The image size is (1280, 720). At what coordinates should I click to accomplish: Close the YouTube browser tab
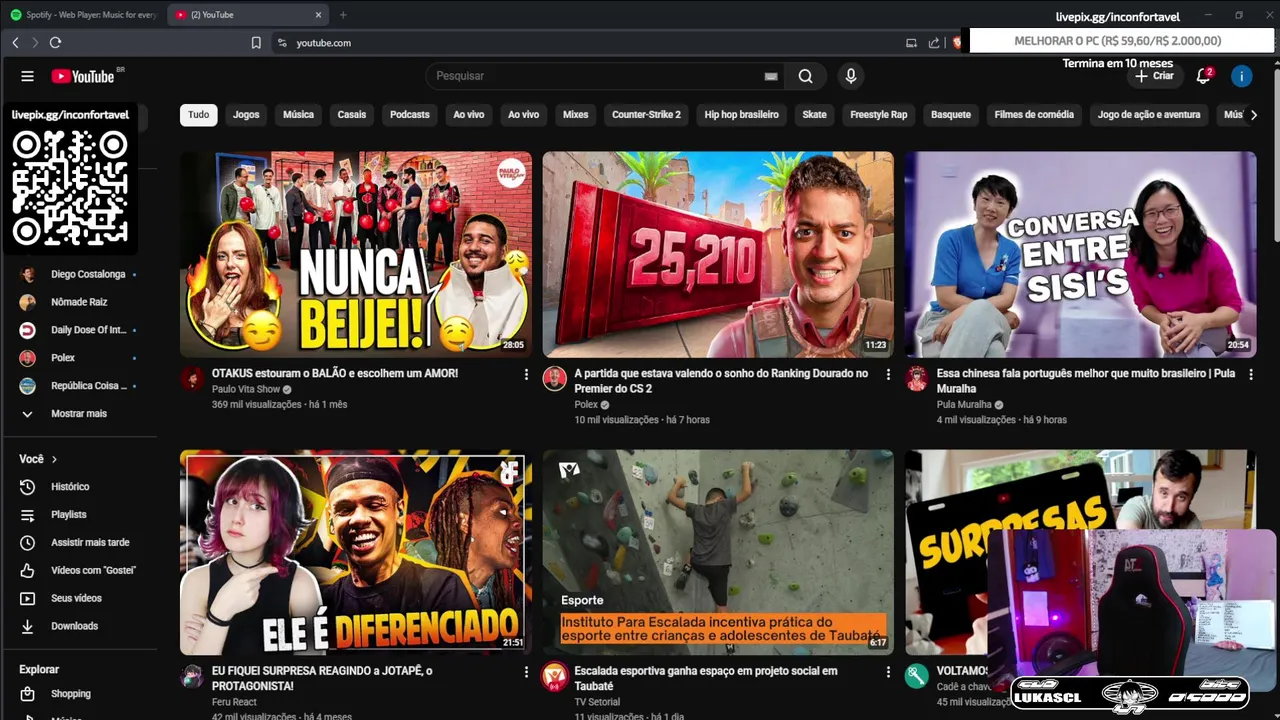tap(319, 15)
